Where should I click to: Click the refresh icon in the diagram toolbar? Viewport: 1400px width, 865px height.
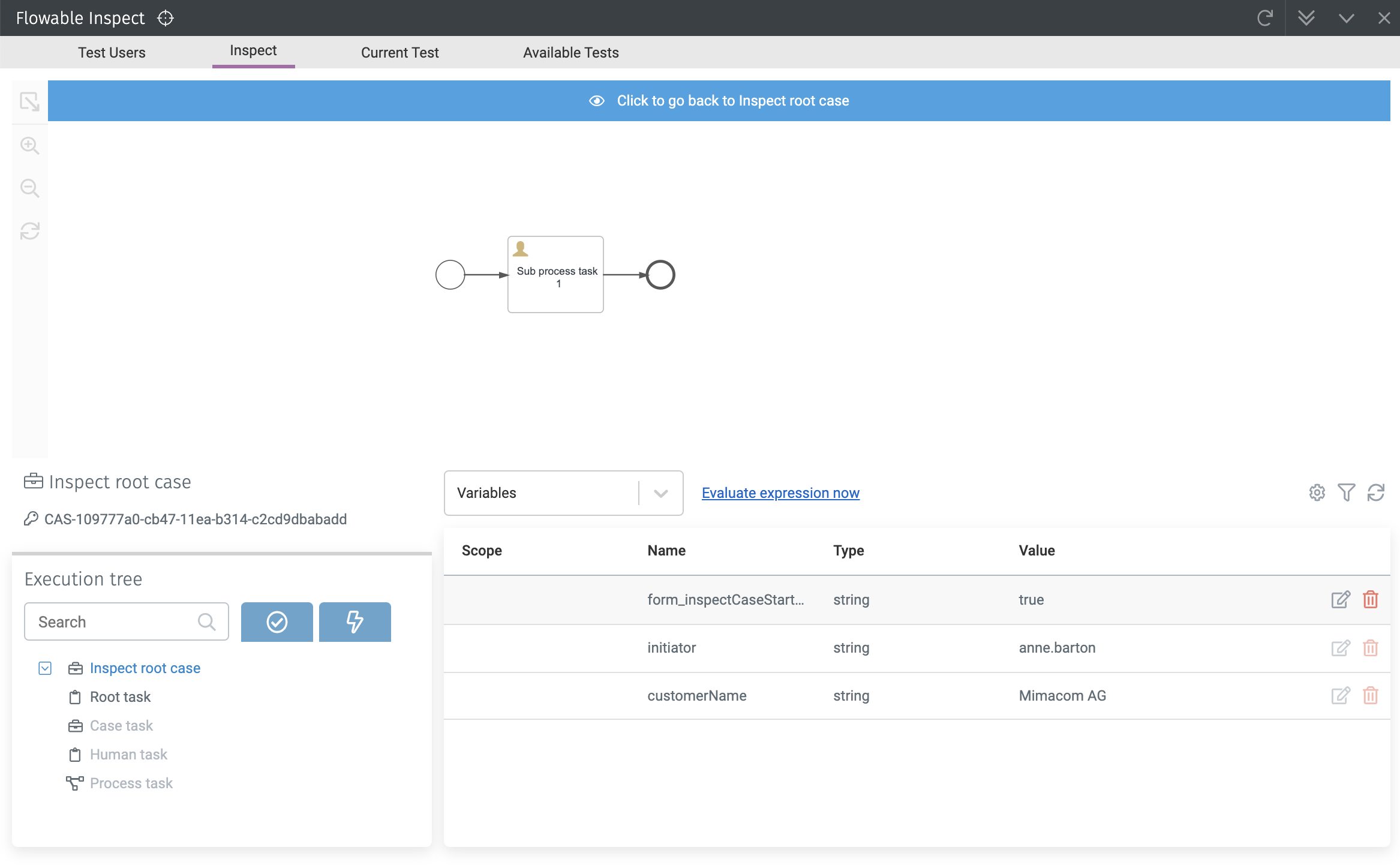click(29, 231)
